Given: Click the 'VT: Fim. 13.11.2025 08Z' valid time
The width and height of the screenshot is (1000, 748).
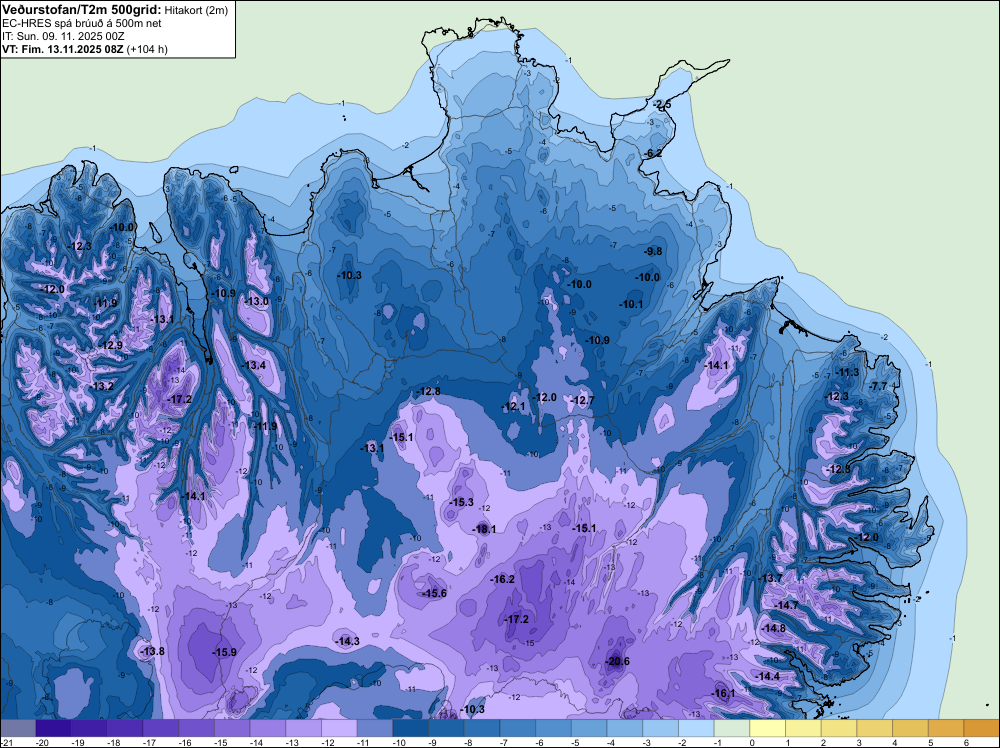Looking at the screenshot, I should click(63, 49).
